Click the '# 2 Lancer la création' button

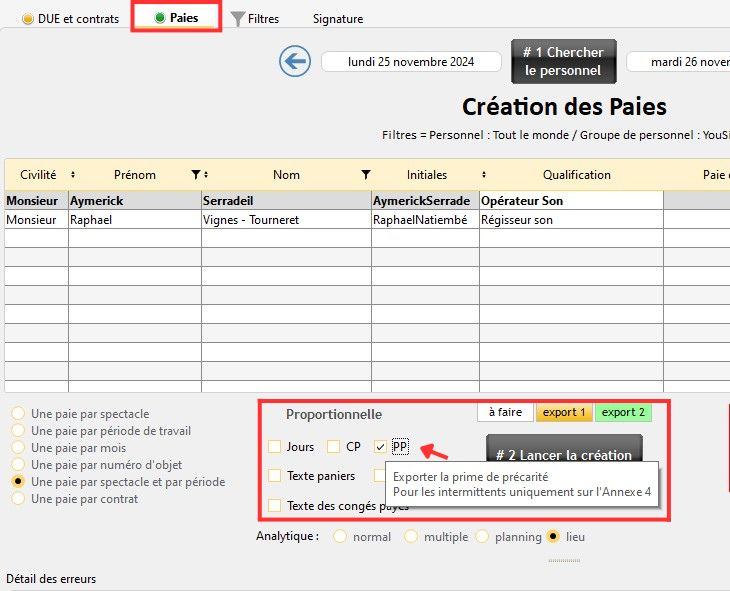(x=563, y=453)
